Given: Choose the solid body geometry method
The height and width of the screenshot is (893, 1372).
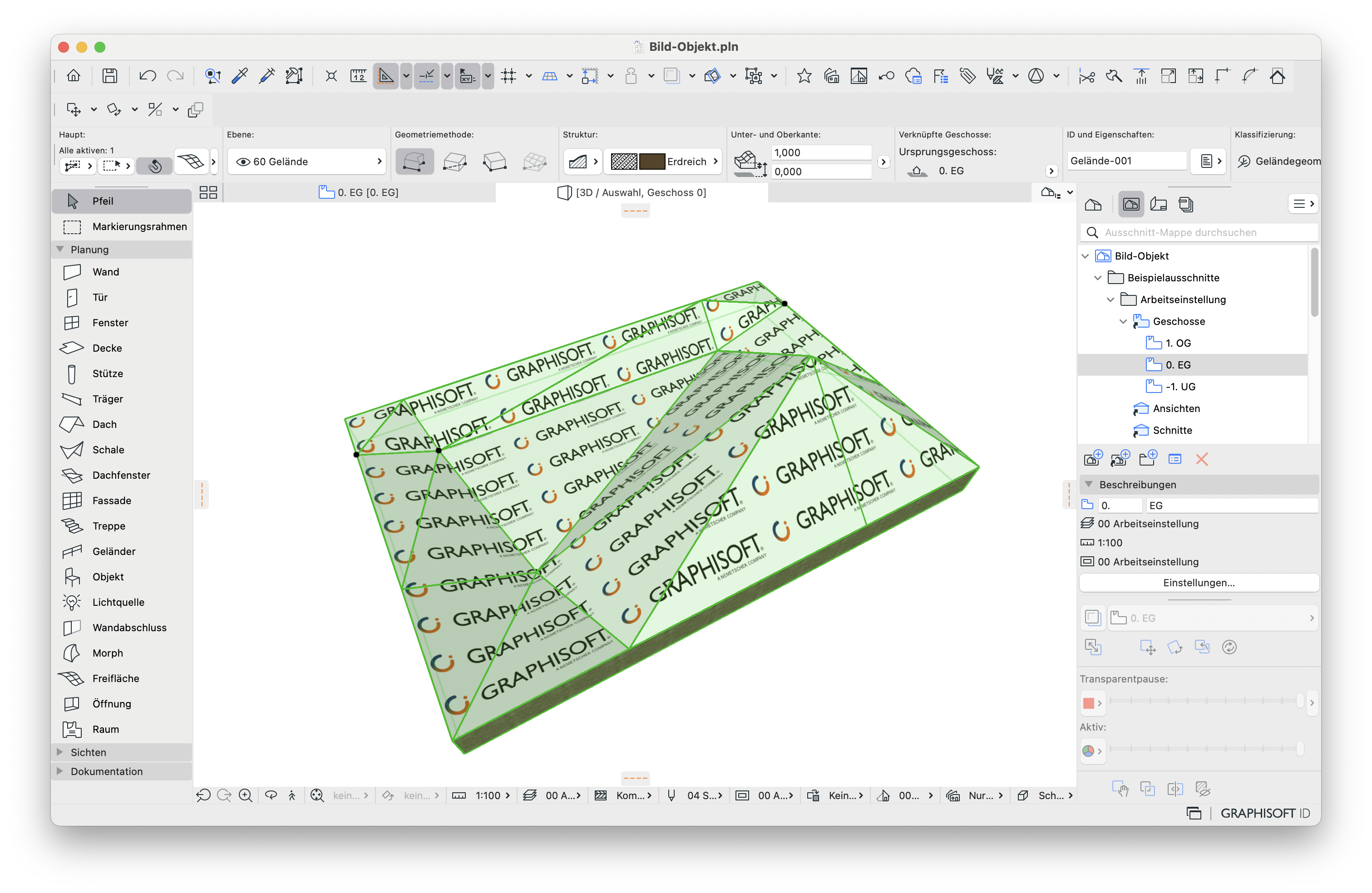Looking at the screenshot, I should click(415, 162).
